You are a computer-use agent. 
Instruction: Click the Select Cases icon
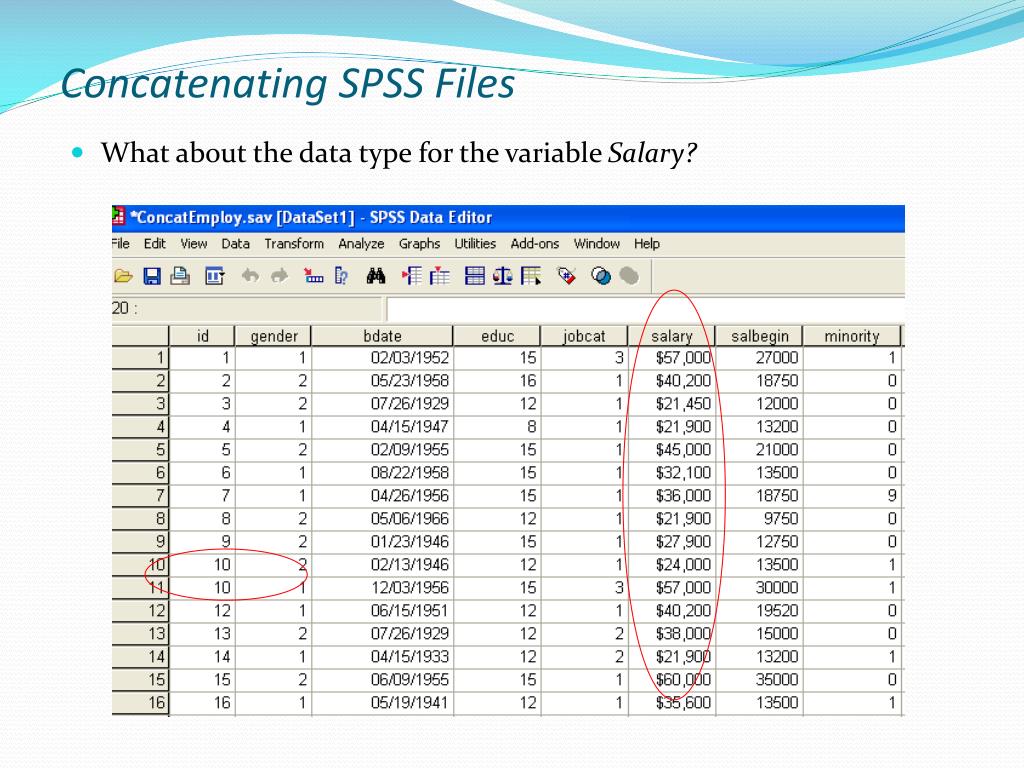(x=531, y=276)
